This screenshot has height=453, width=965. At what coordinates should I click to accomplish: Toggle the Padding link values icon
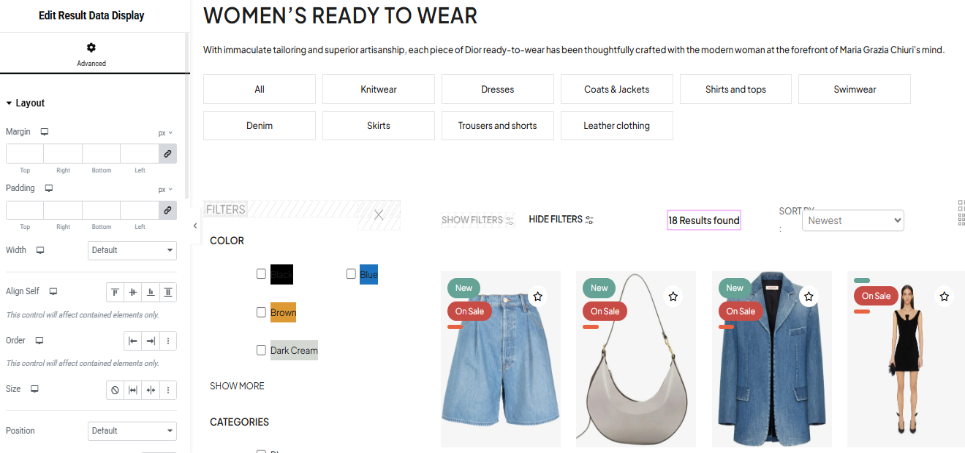click(x=167, y=210)
